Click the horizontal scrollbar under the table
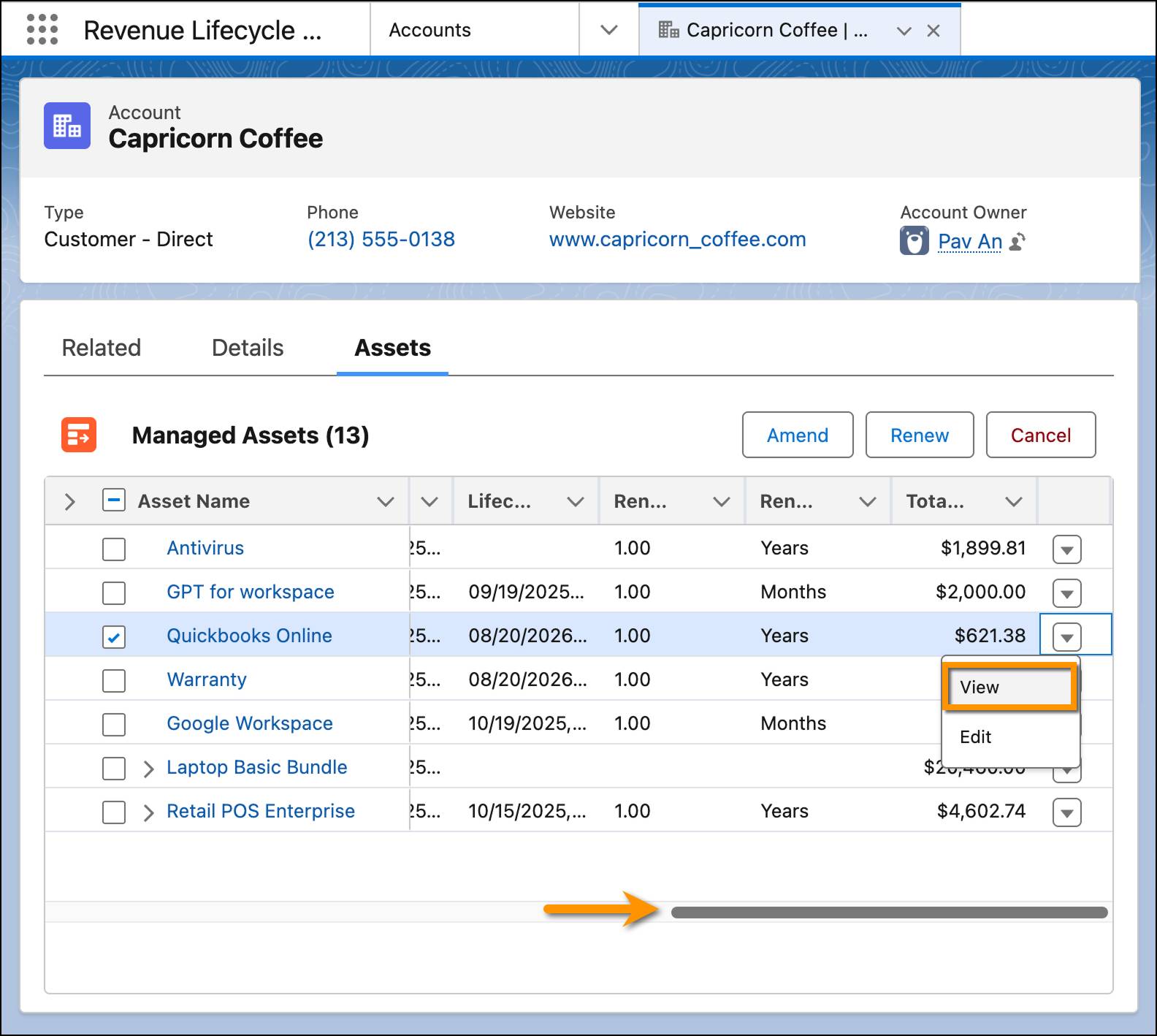Image resolution: width=1157 pixels, height=1036 pixels. coord(889,913)
